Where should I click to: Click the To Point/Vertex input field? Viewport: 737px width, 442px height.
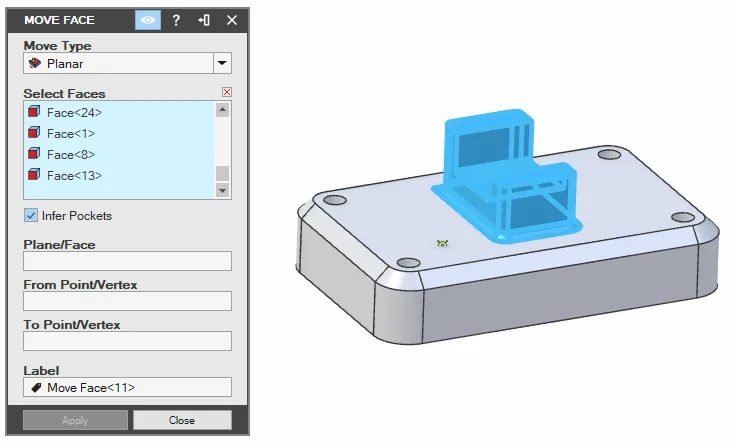tap(127, 341)
